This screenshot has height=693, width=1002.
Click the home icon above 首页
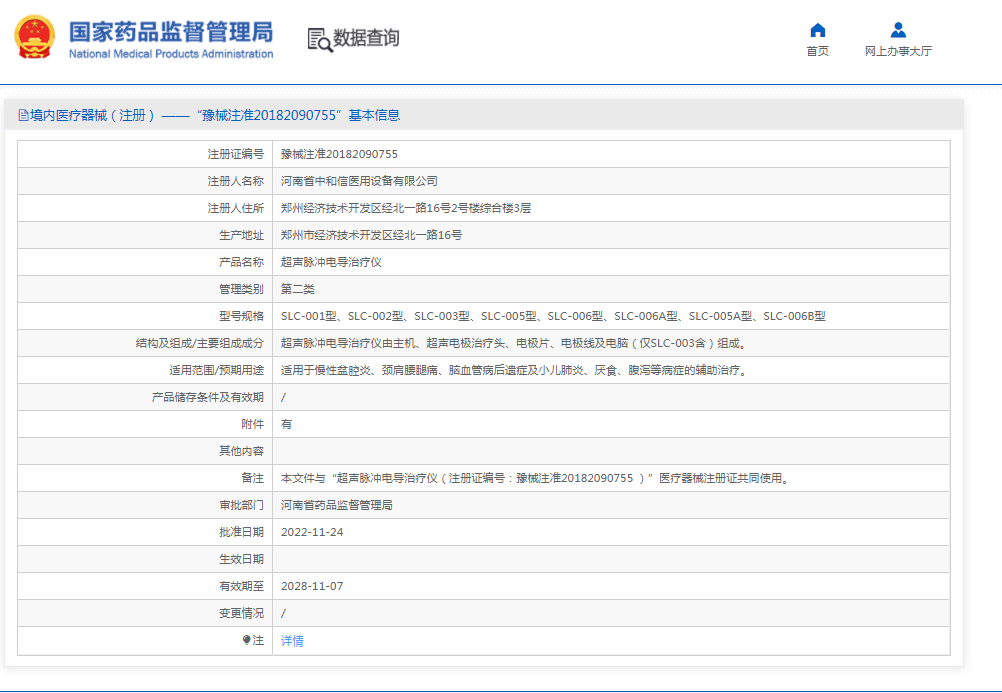pos(817,31)
